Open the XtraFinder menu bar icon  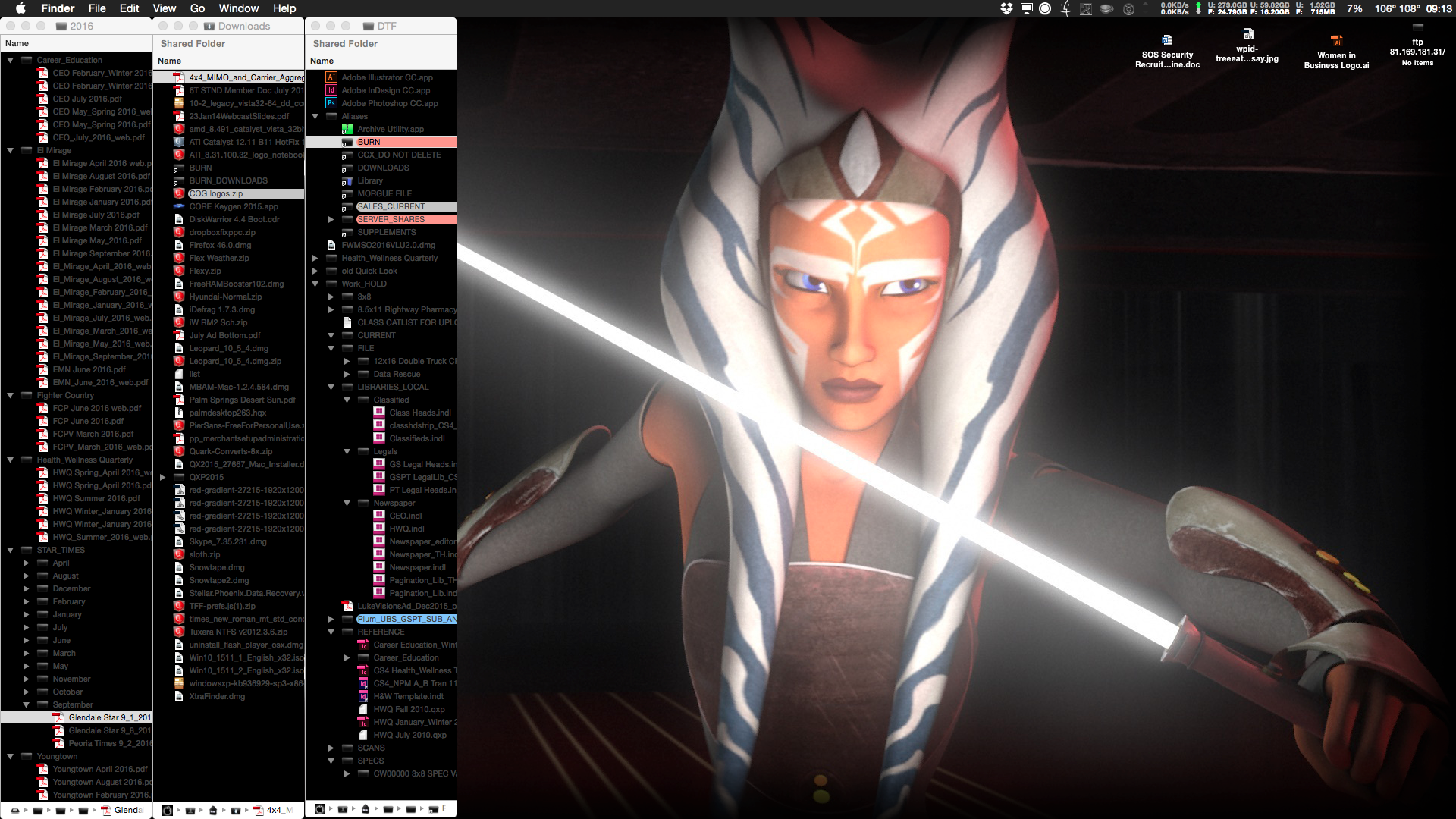point(1065,8)
